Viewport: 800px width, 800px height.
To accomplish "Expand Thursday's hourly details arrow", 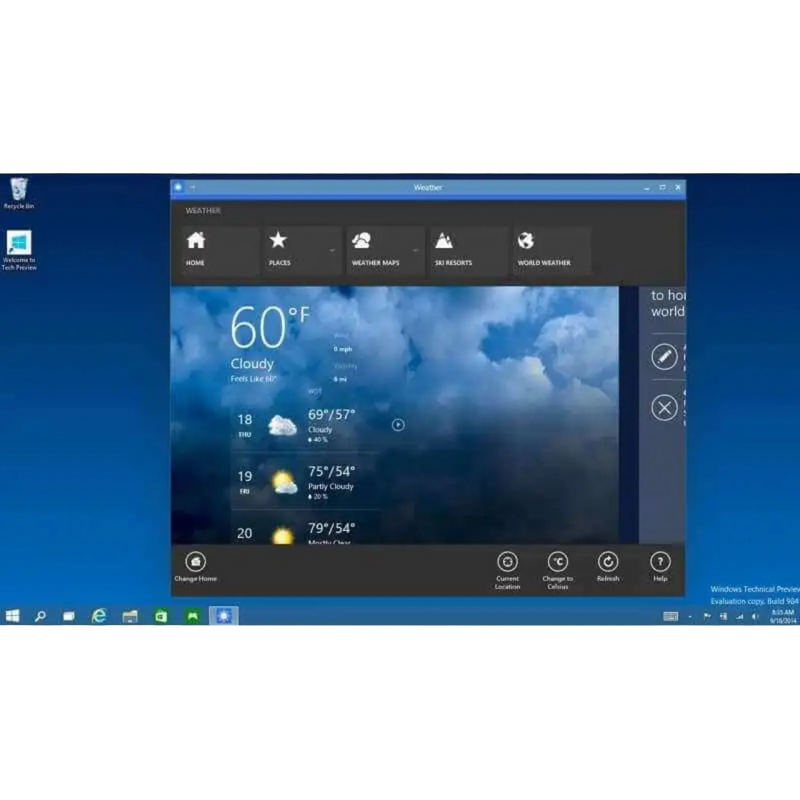I will (x=398, y=424).
